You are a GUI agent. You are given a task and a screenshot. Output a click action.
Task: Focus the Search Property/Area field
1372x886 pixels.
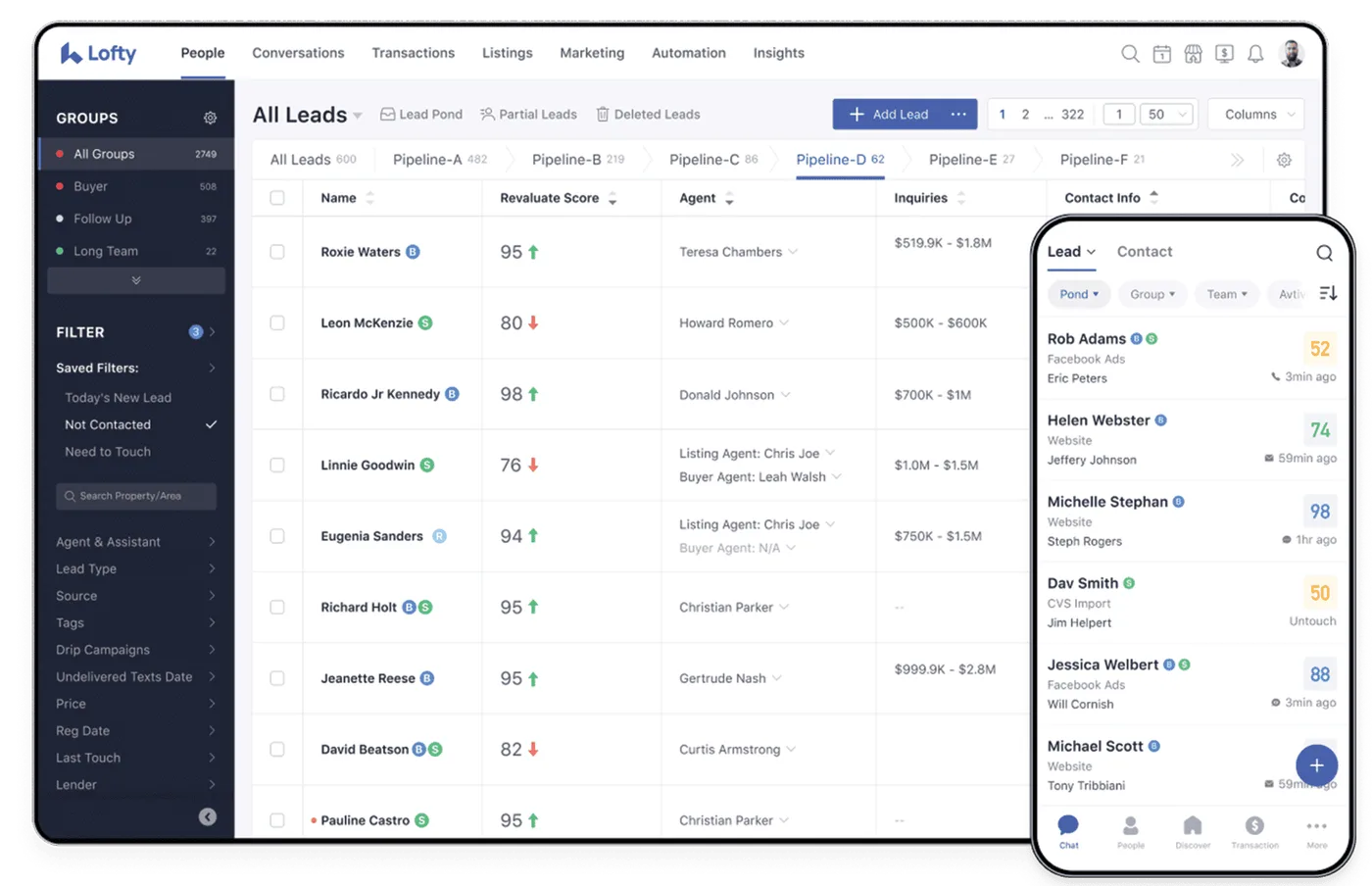(x=136, y=496)
